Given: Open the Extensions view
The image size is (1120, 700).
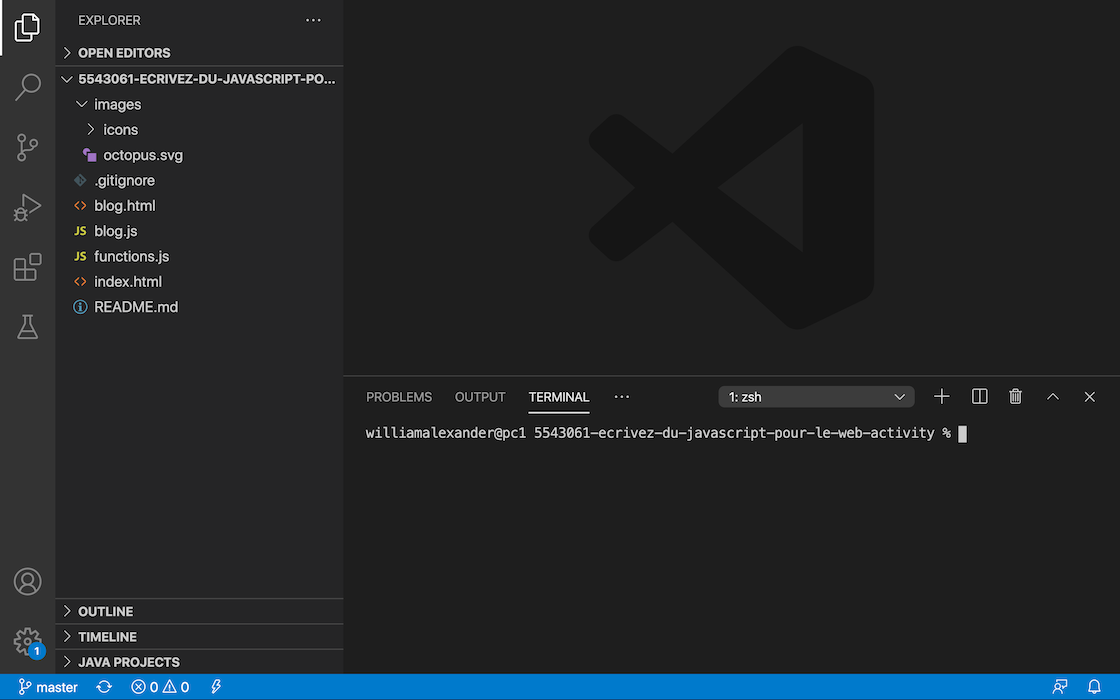Looking at the screenshot, I should 27,267.
